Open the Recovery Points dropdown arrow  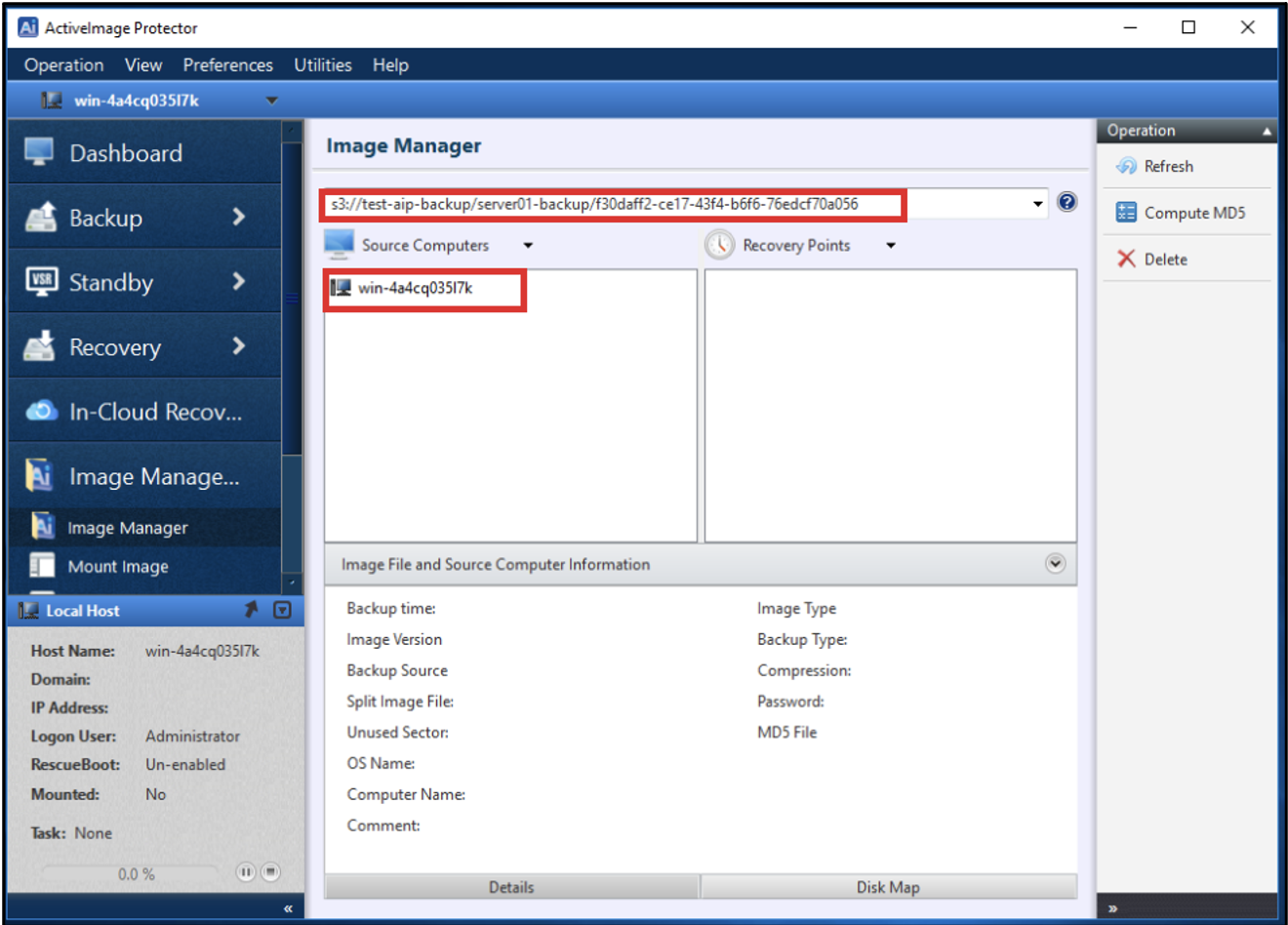(x=891, y=246)
